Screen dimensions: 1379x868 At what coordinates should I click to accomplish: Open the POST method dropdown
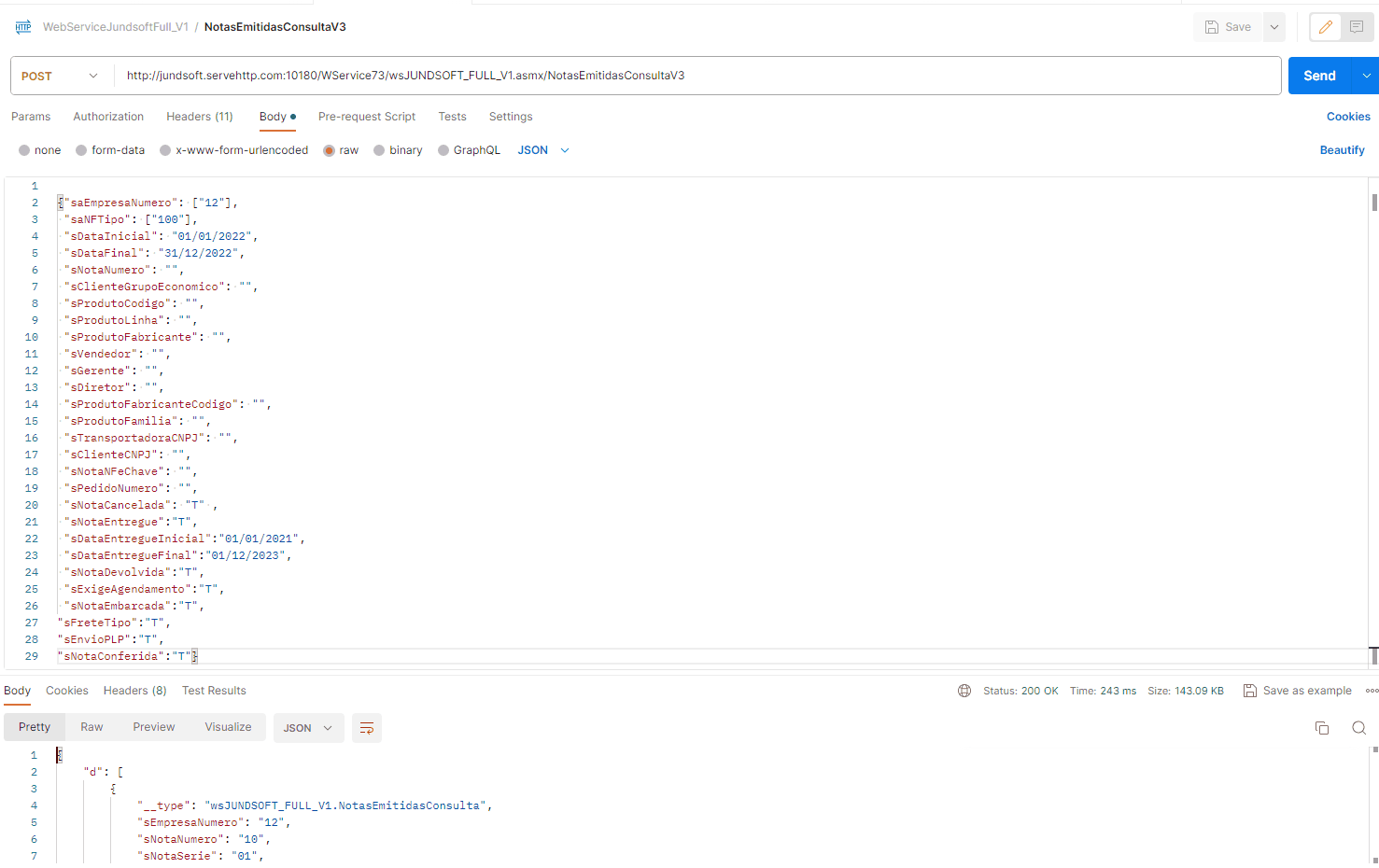[x=61, y=76]
